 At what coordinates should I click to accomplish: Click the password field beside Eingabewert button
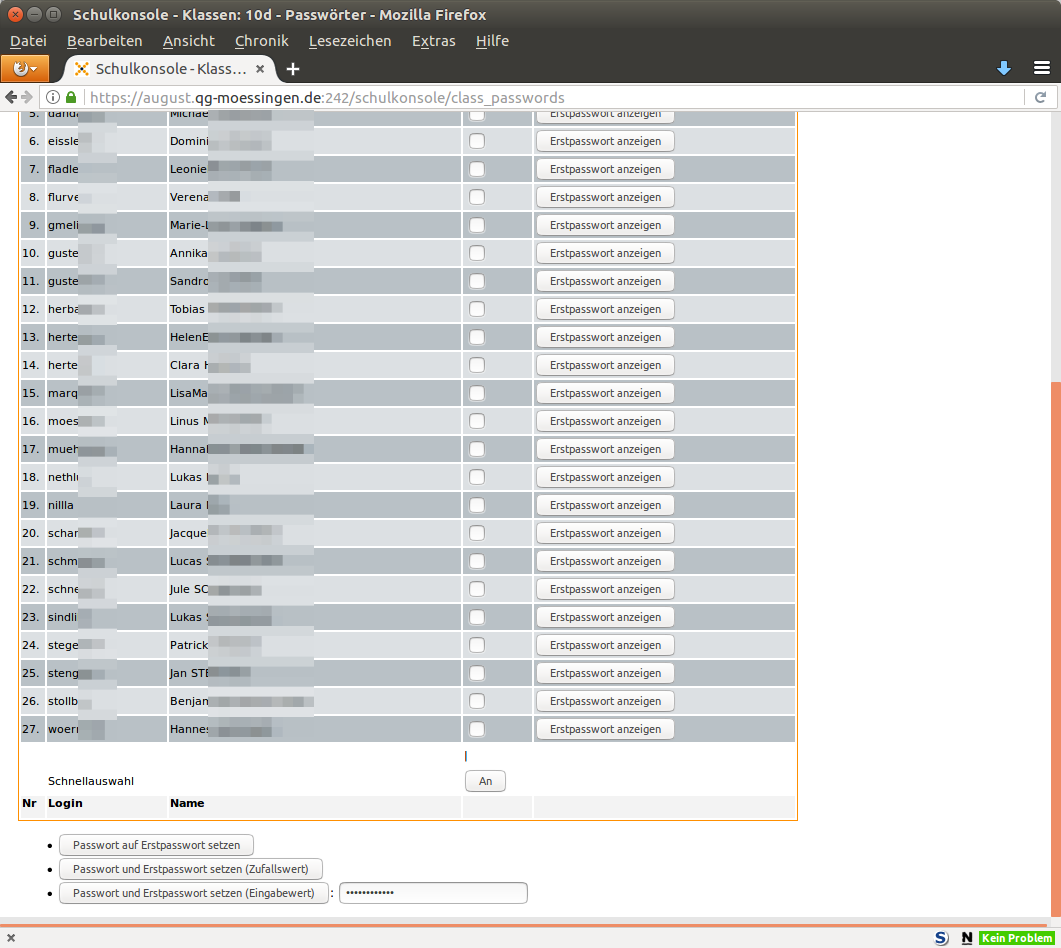pos(433,893)
